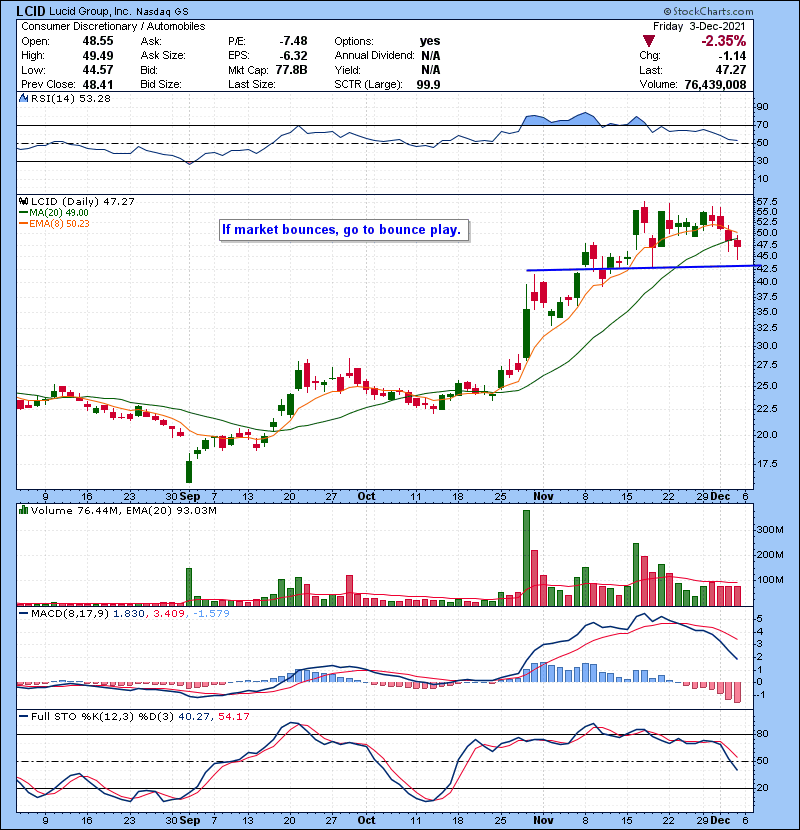This screenshot has width=800, height=830.
Task: Click the EPS value -6.32
Action: point(293,55)
